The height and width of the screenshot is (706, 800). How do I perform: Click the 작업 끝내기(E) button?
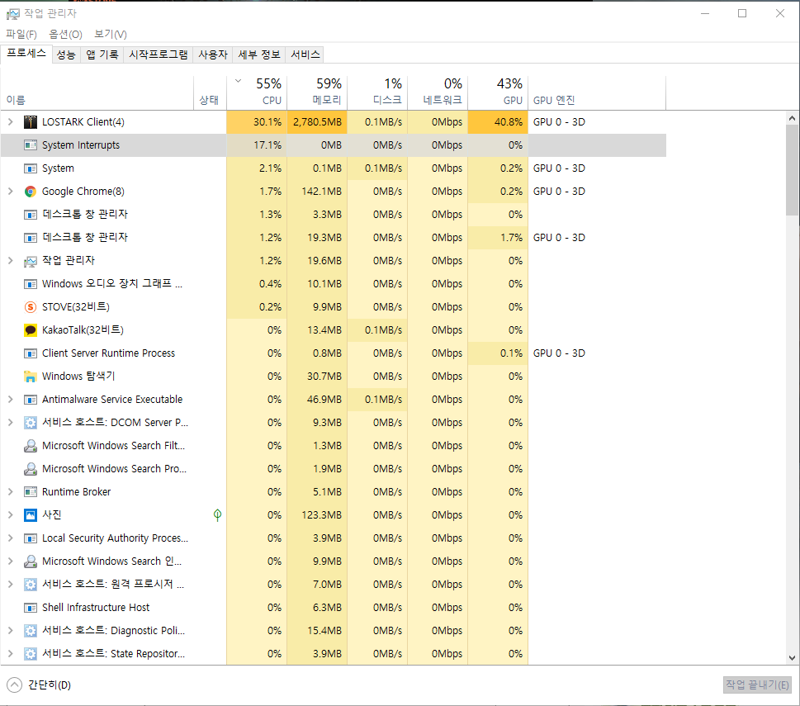coord(757,685)
